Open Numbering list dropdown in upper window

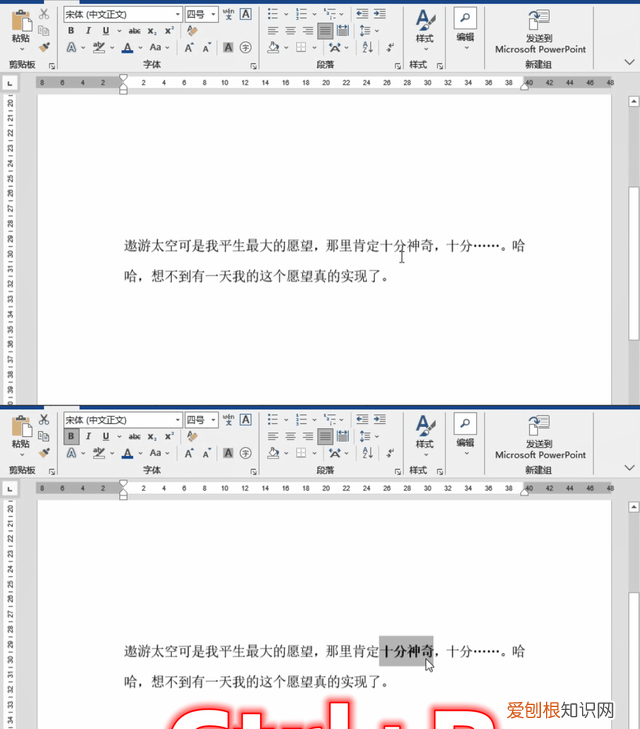tap(314, 14)
